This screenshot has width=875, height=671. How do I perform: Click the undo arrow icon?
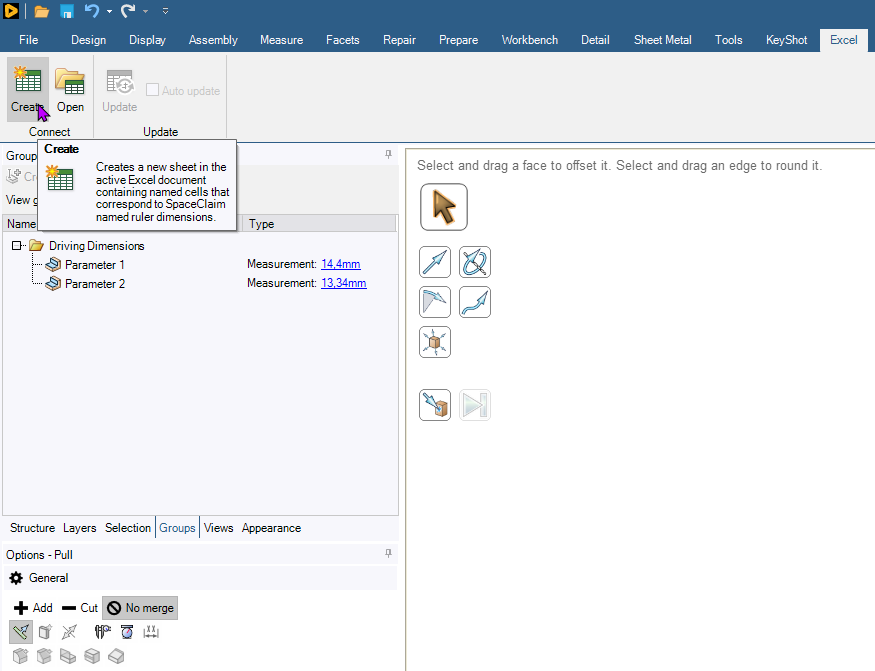(92, 11)
